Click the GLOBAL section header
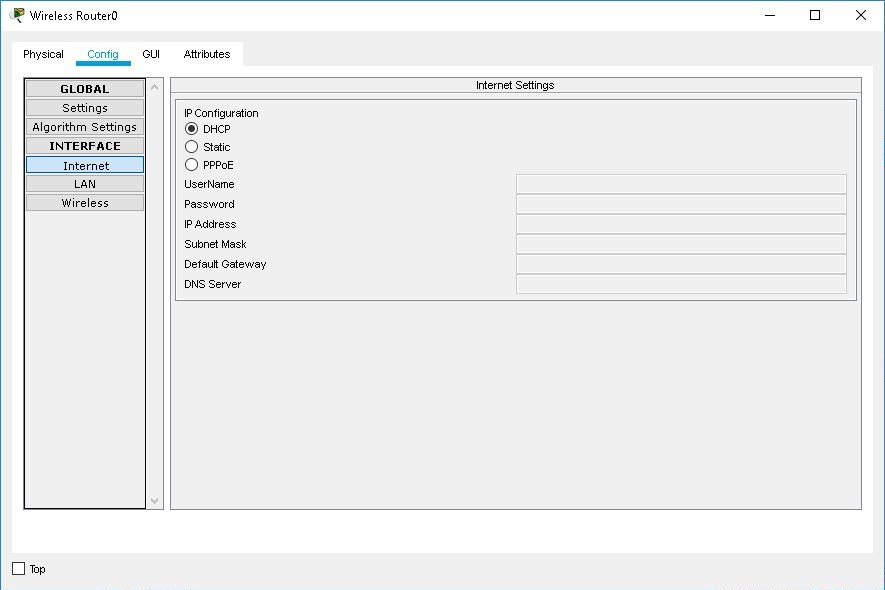The width and height of the screenshot is (885, 590). click(84, 88)
